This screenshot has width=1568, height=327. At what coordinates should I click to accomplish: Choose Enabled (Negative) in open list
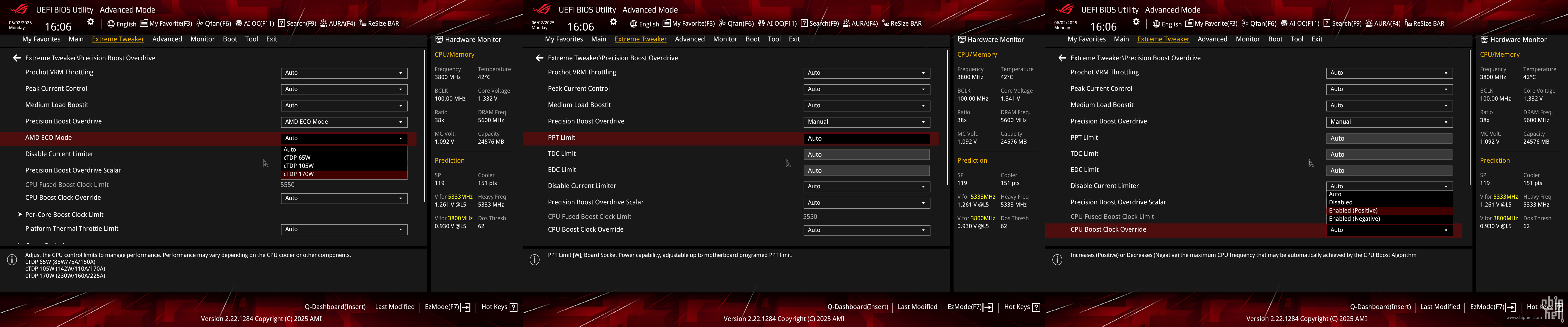point(1390,219)
